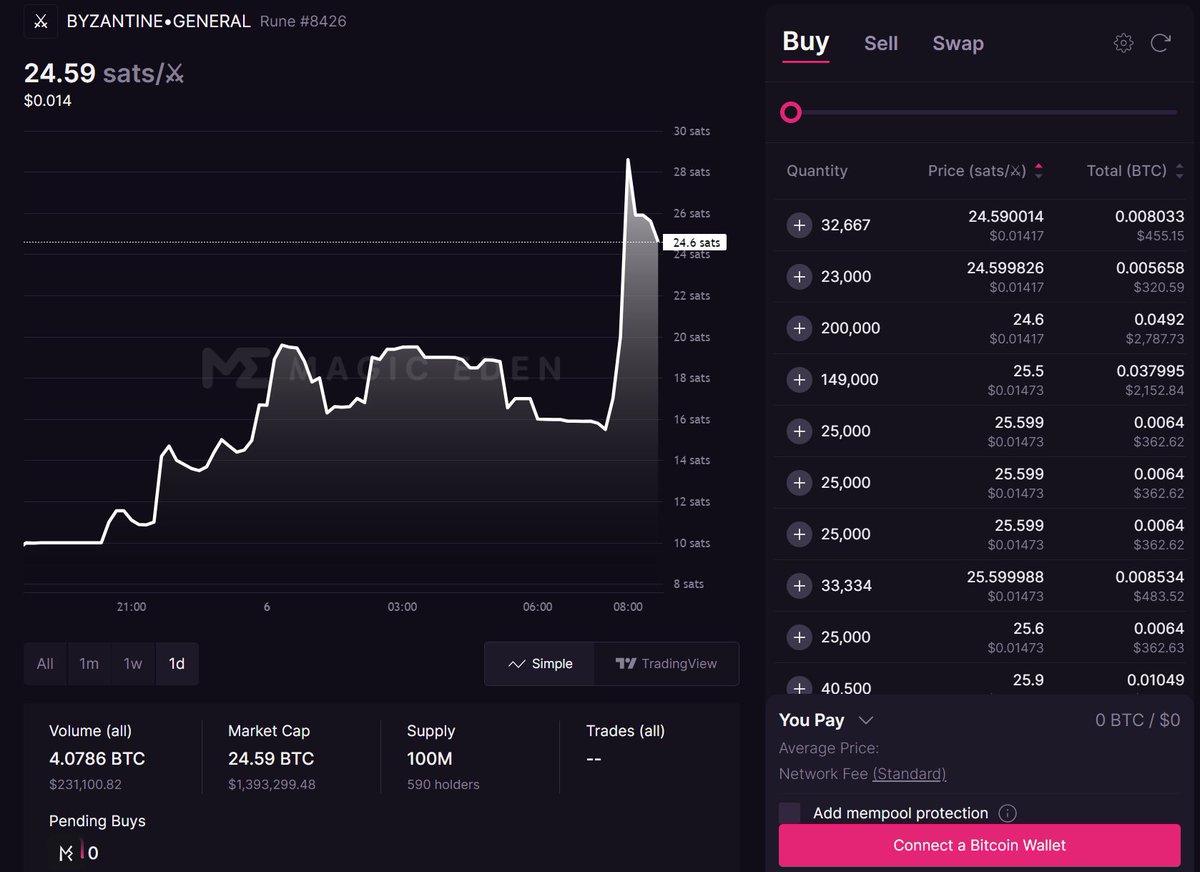Click the 25.599988 price cell

coord(1006,577)
